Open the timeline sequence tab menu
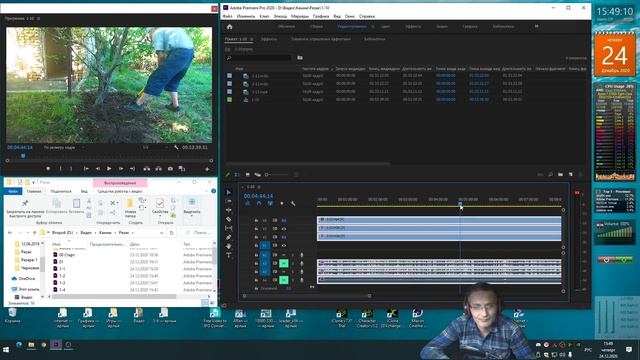Screen dimensions: 640x360 259,187
